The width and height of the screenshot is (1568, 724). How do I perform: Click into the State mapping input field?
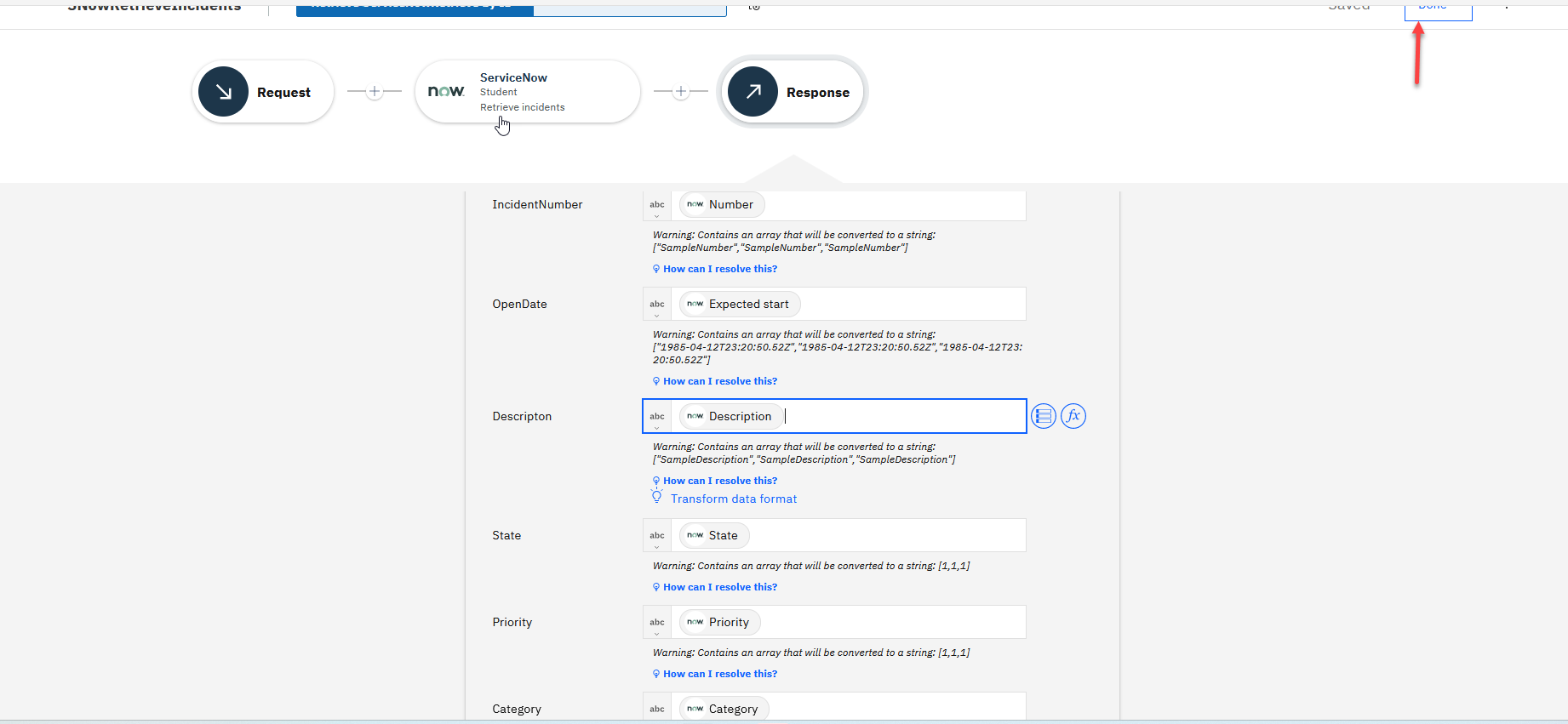pos(885,536)
